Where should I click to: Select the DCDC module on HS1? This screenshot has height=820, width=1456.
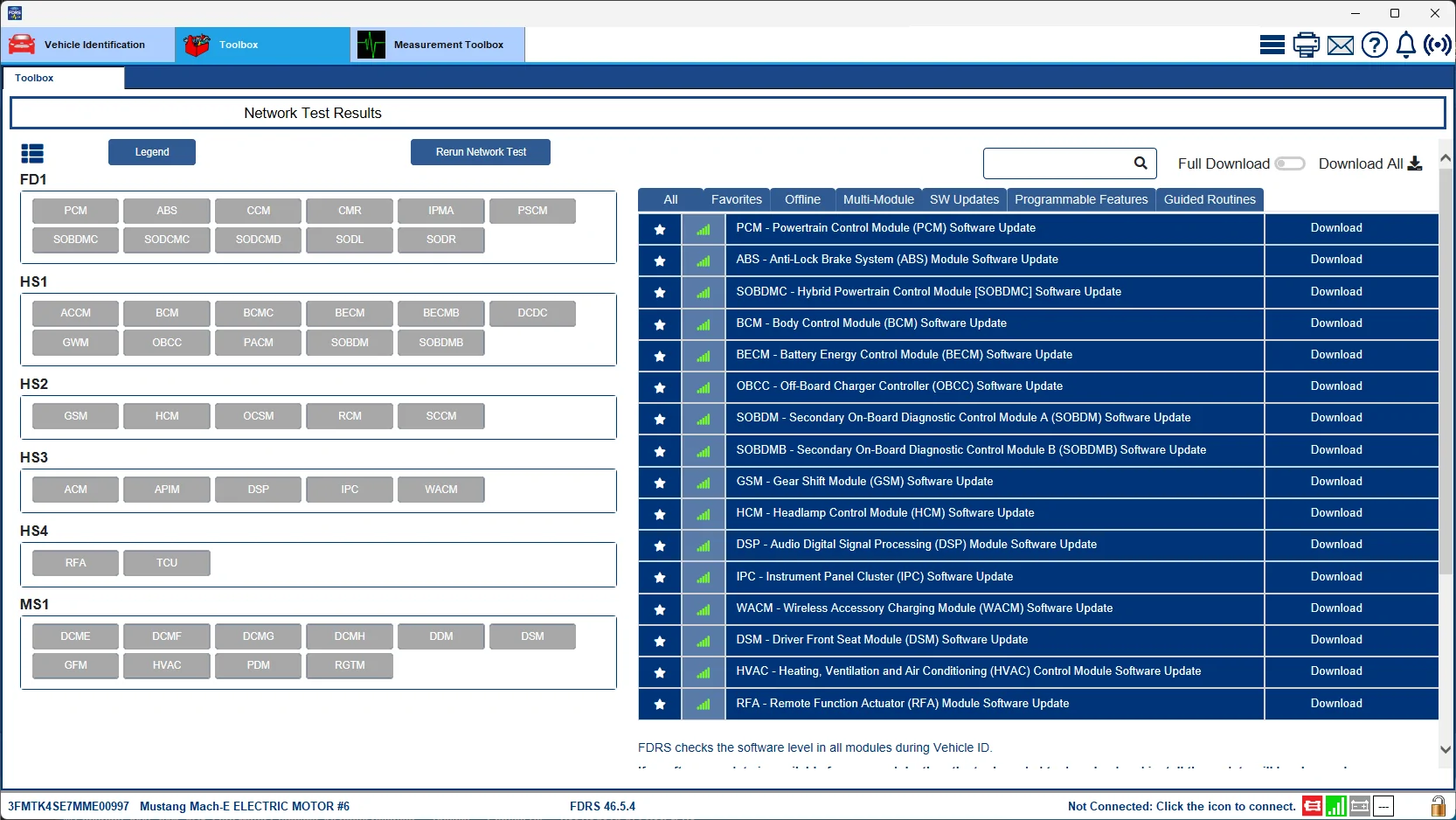click(532, 313)
